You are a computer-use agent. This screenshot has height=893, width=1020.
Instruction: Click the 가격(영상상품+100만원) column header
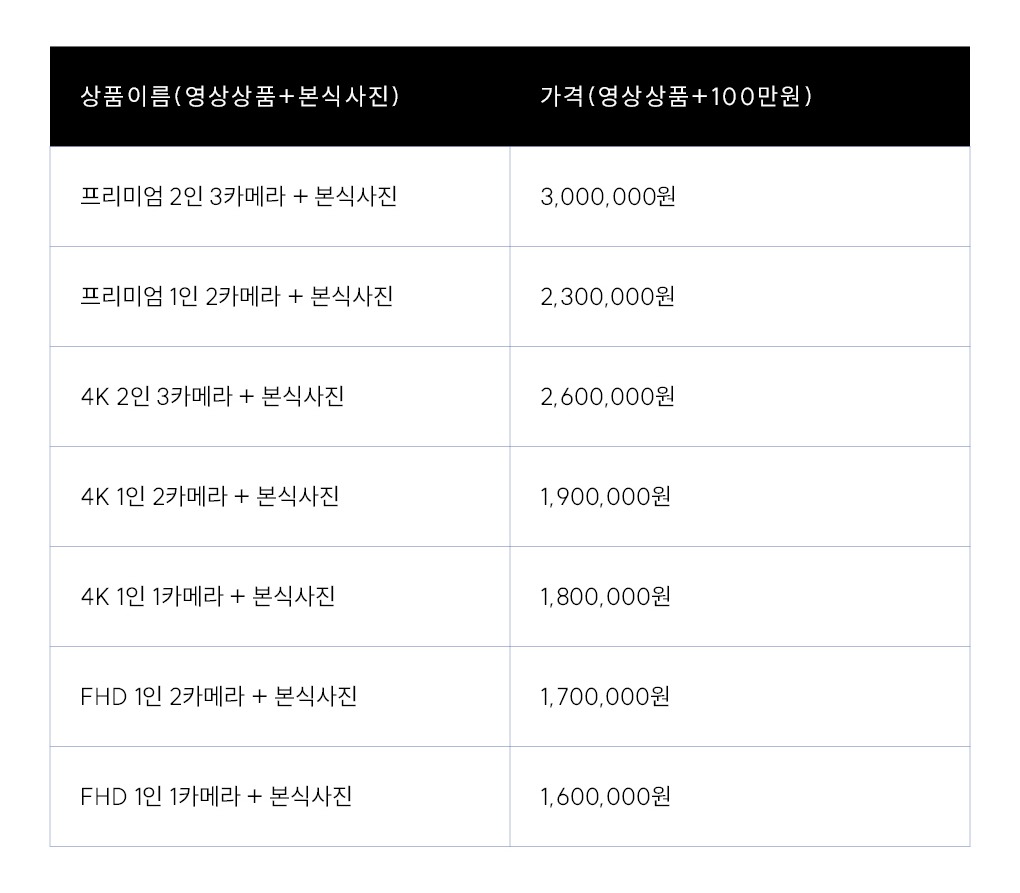pyautogui.click(x=740, y=96)
